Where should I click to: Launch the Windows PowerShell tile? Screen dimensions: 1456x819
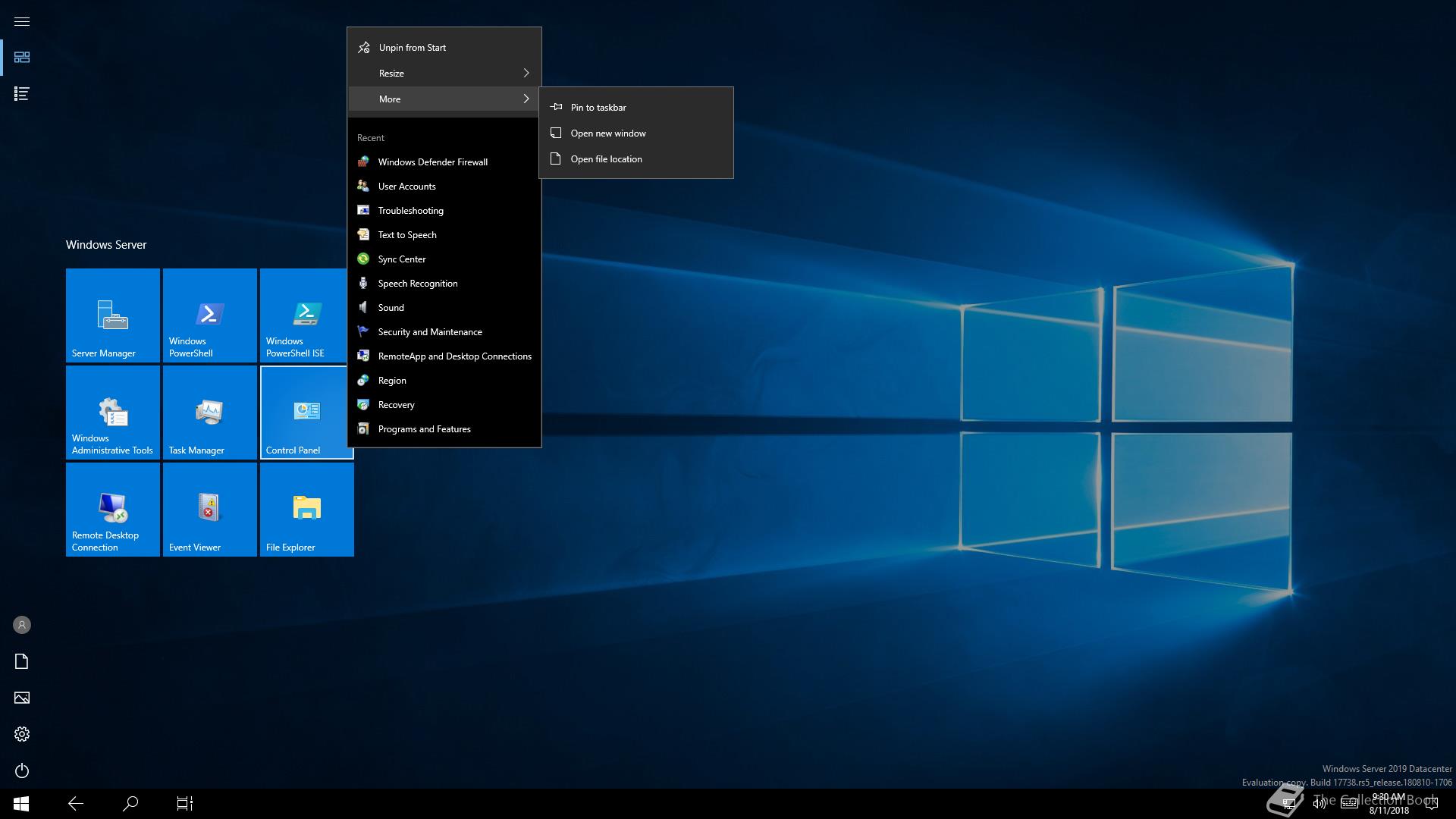tap(210, 315)
